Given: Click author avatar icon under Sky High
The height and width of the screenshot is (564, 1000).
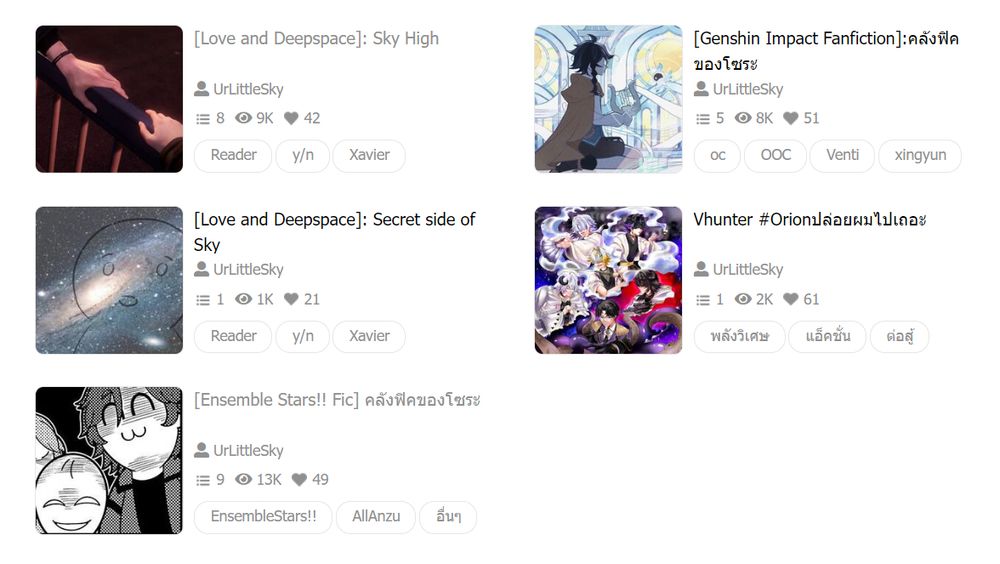Looking at the screenshot, I should point(202,89).
